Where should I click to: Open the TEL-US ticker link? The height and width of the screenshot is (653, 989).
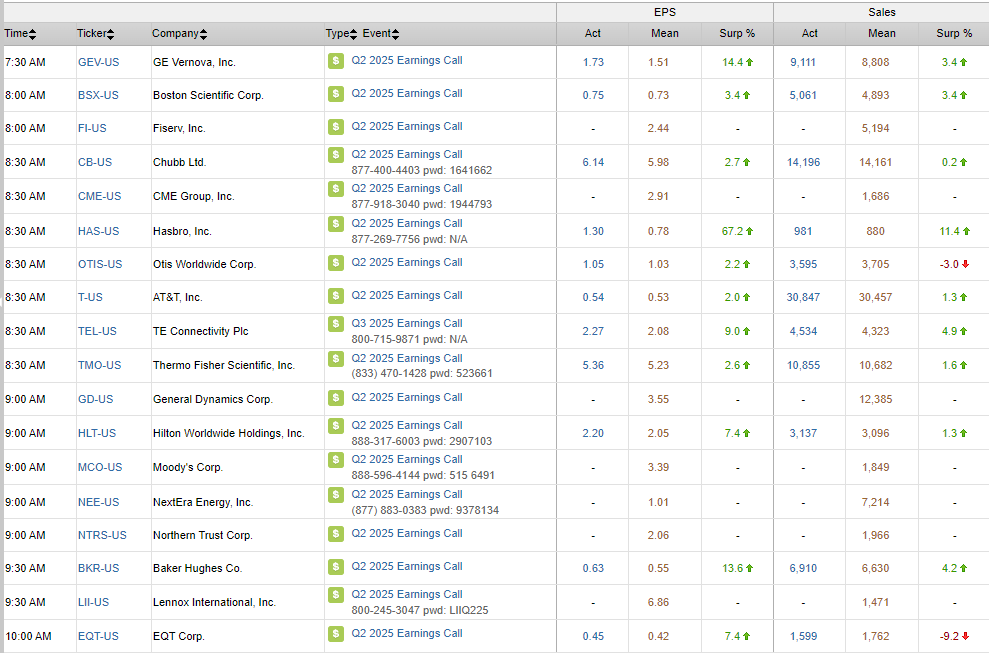pyautogui.click(x=97, y=331)
